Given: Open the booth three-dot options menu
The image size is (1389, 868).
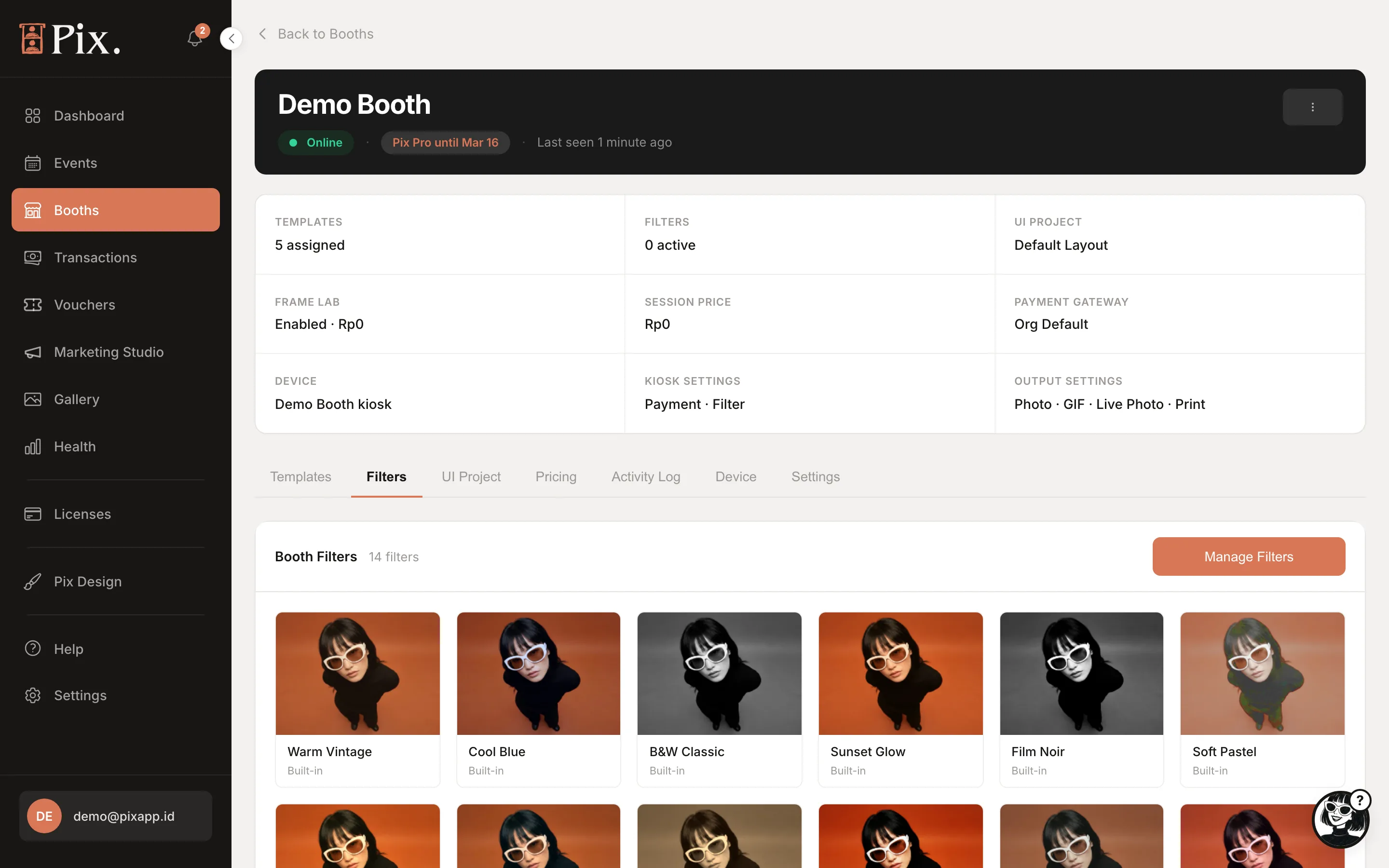Looking at the screenshot, I should 1312,107.
